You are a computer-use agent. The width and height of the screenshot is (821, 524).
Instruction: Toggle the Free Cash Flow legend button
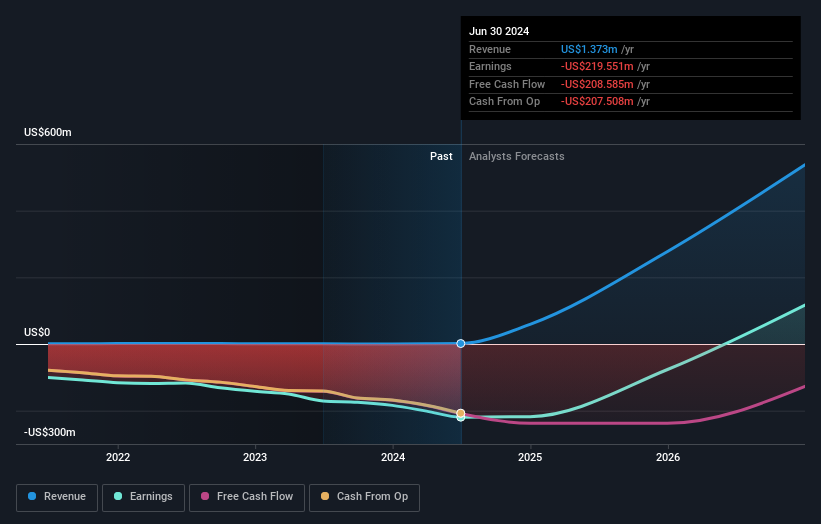point(247,497)
